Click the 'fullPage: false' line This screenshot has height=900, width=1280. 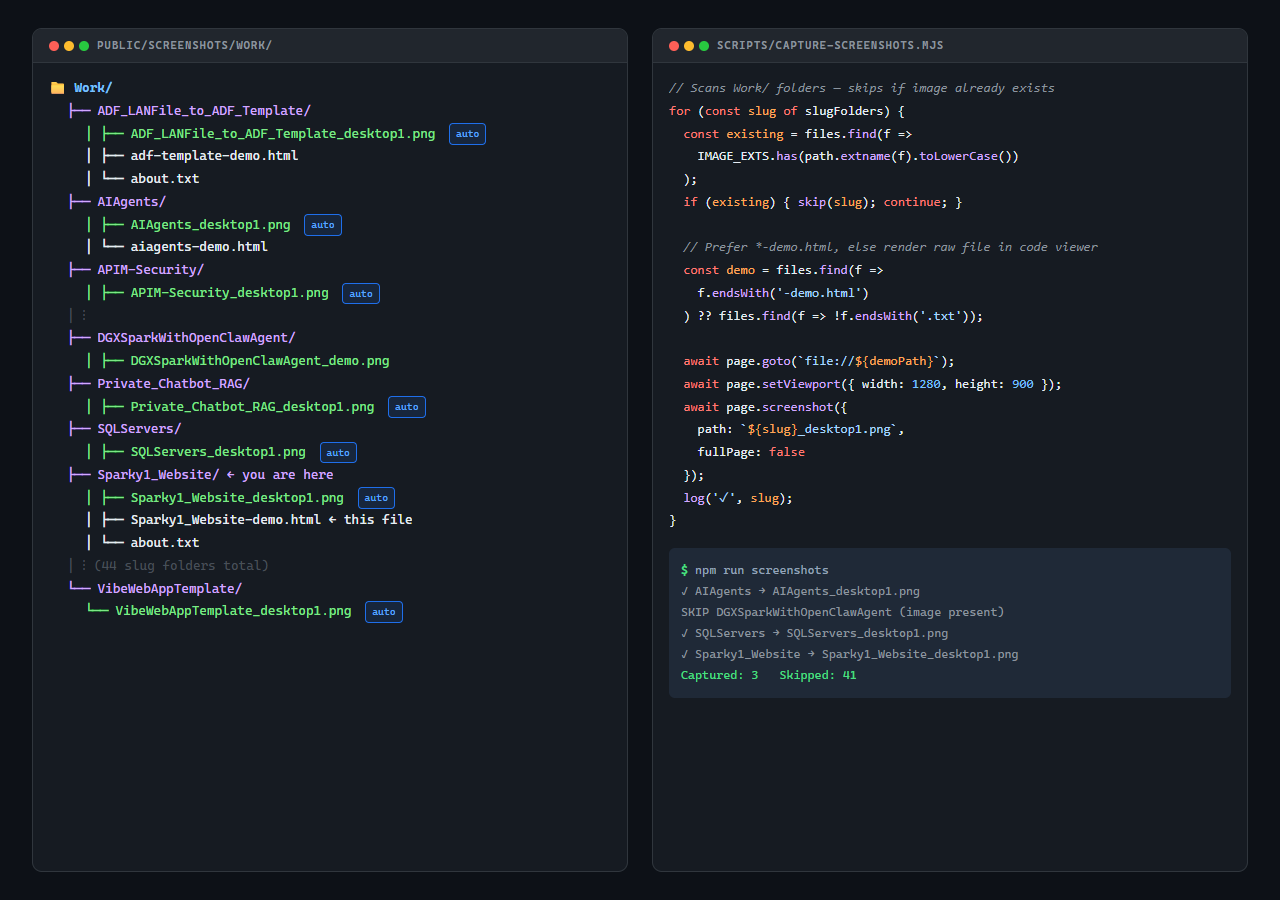click(x=751, y=452)
